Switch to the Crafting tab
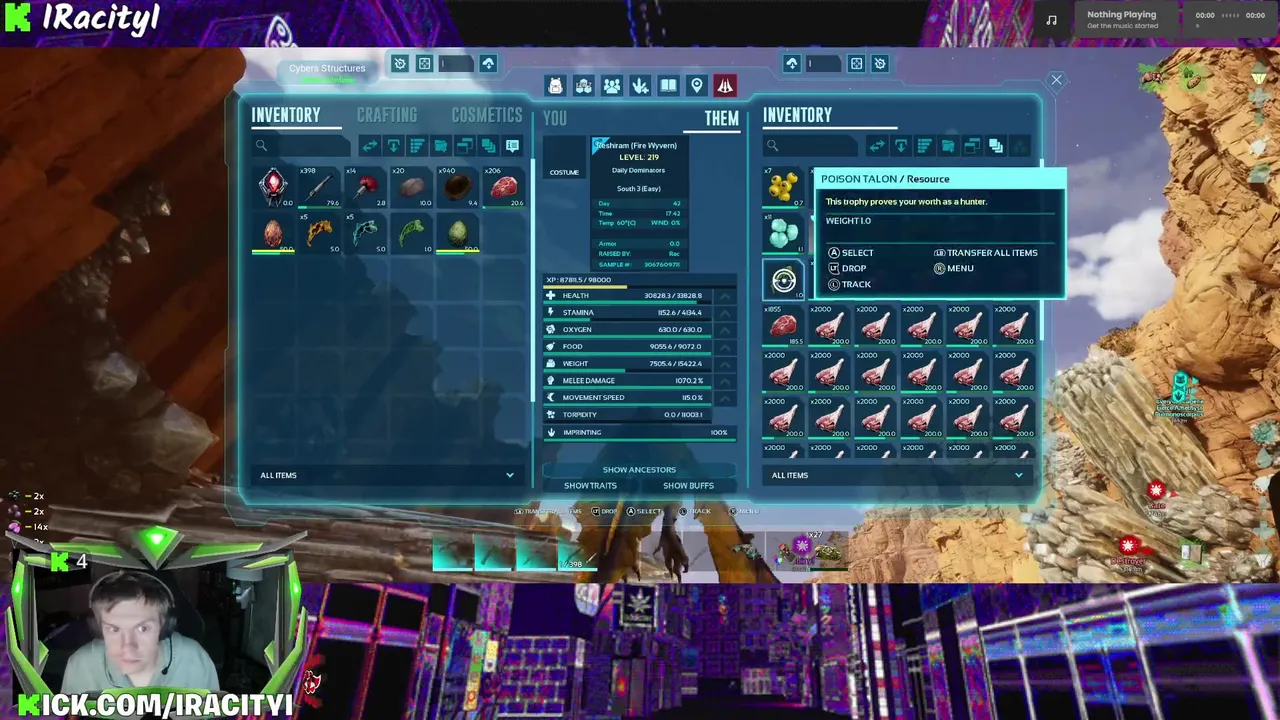 [x=387, y=115]
